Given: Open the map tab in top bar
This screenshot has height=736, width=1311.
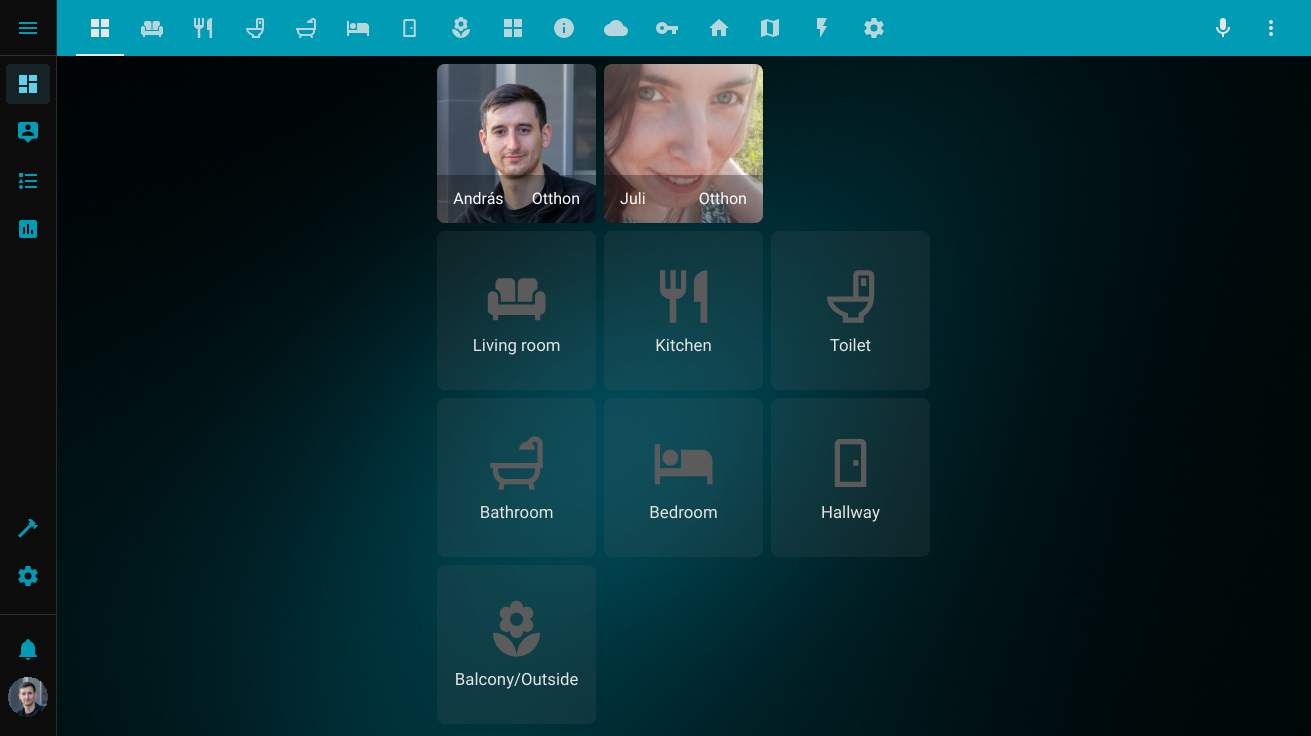Looking at the screenshot, I should [x=770, y=28].
